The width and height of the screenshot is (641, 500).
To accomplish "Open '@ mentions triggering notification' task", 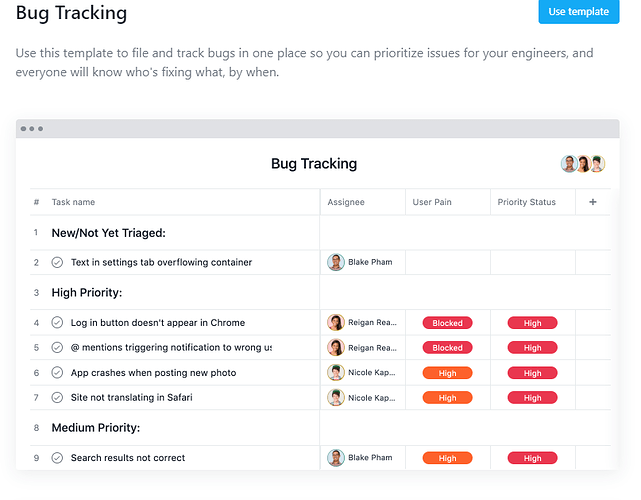I will click(171, 348).
